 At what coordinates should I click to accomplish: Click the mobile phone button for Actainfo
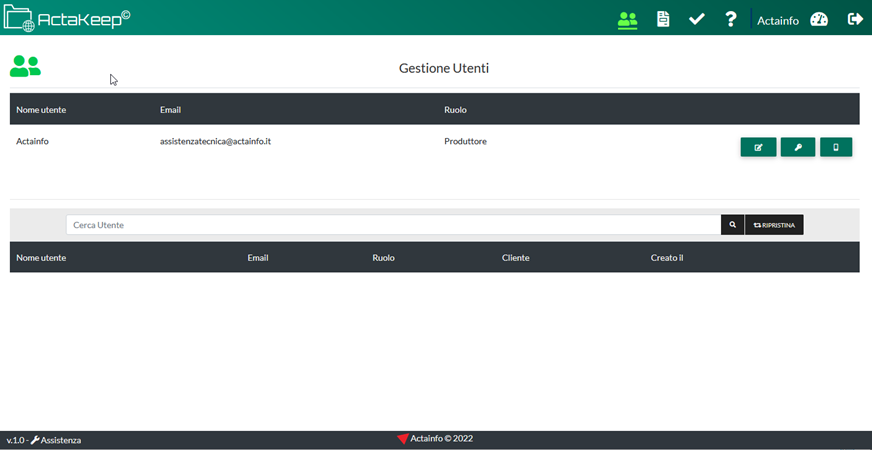pyautogui.click(x=836, y=148)
